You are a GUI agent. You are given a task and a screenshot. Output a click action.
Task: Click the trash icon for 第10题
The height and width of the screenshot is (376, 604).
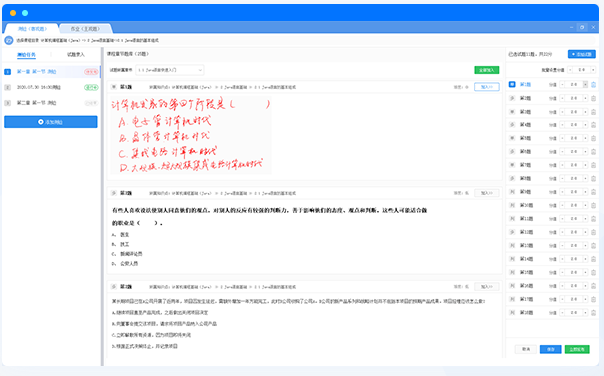click(594, 205)
